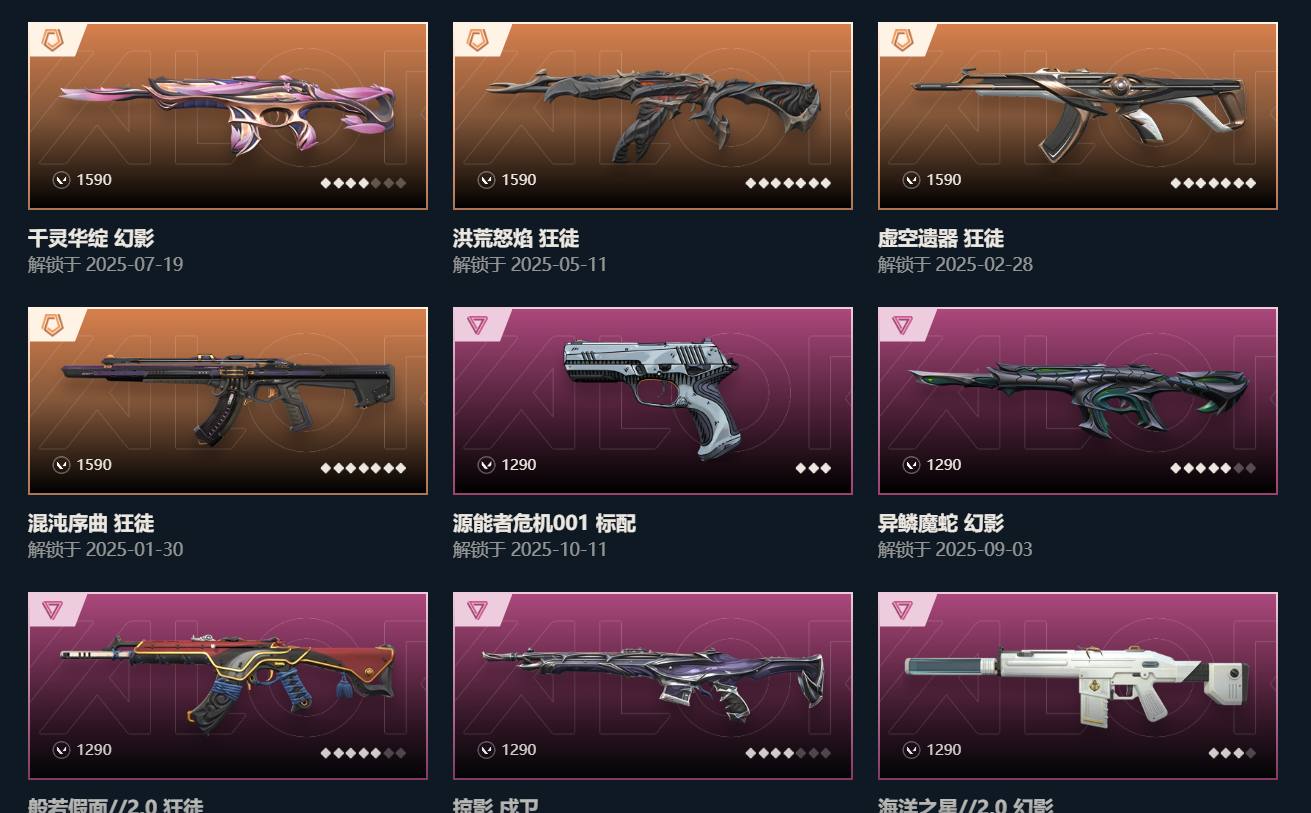
Task: Click the three level diamonds on 源能者危机001 card
Action: [813, 468]
